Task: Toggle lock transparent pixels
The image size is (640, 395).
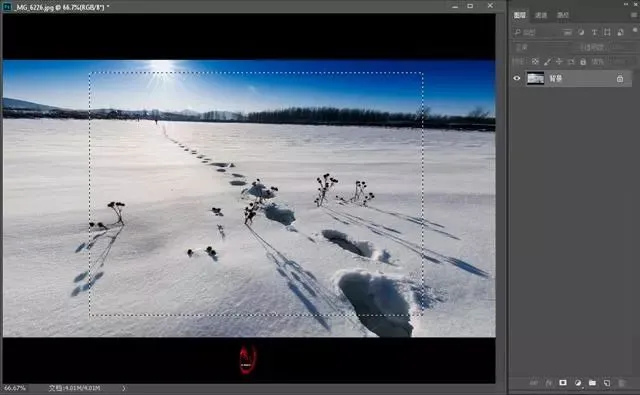Action: pos(535,62)
